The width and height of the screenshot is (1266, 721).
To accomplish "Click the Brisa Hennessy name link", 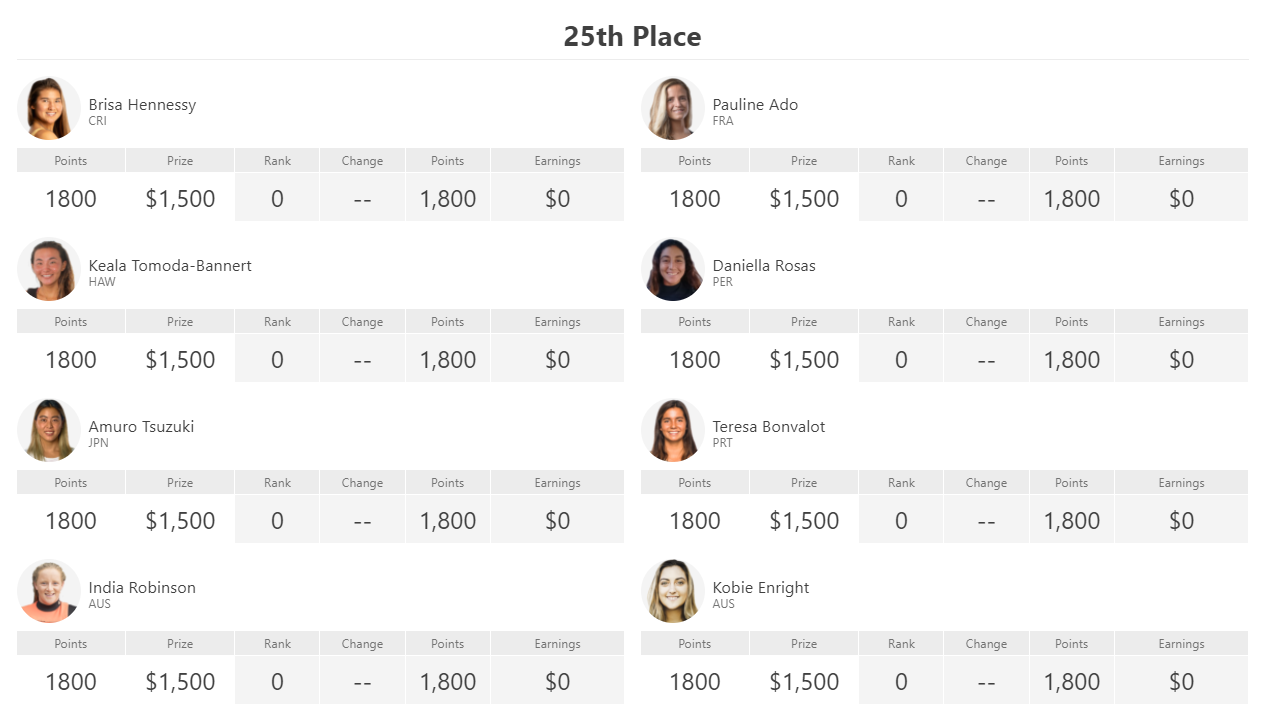I will [142, 105].
